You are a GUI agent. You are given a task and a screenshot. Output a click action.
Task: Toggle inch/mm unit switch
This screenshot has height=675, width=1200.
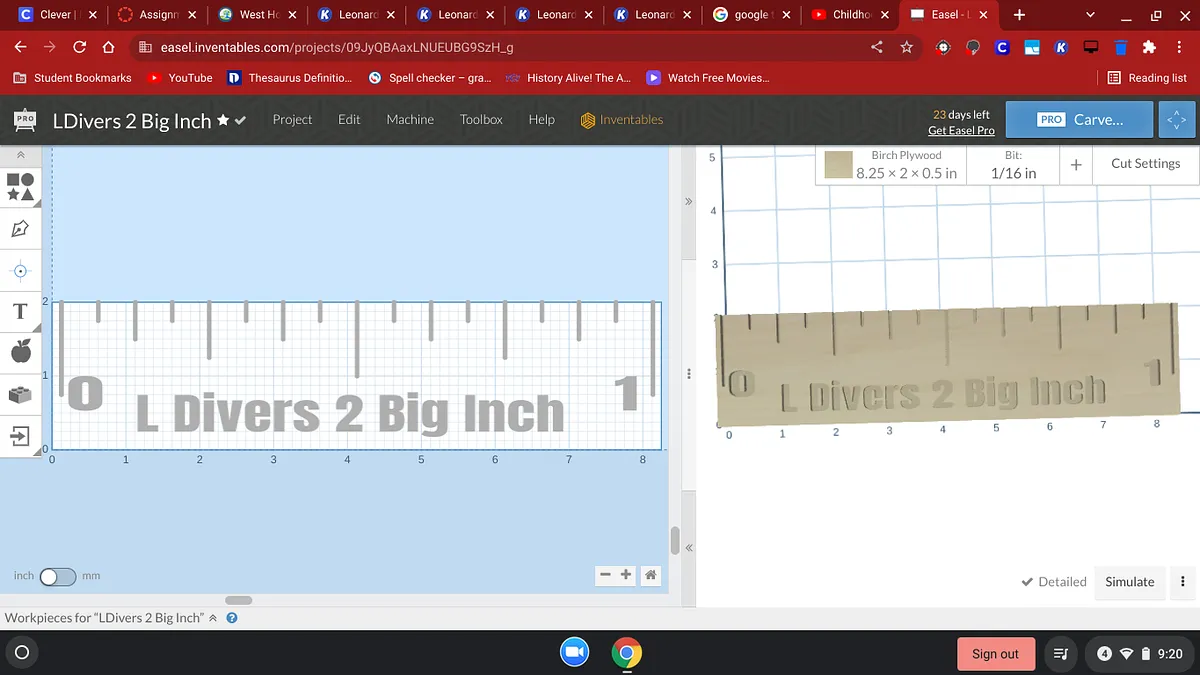coord(57,577)
